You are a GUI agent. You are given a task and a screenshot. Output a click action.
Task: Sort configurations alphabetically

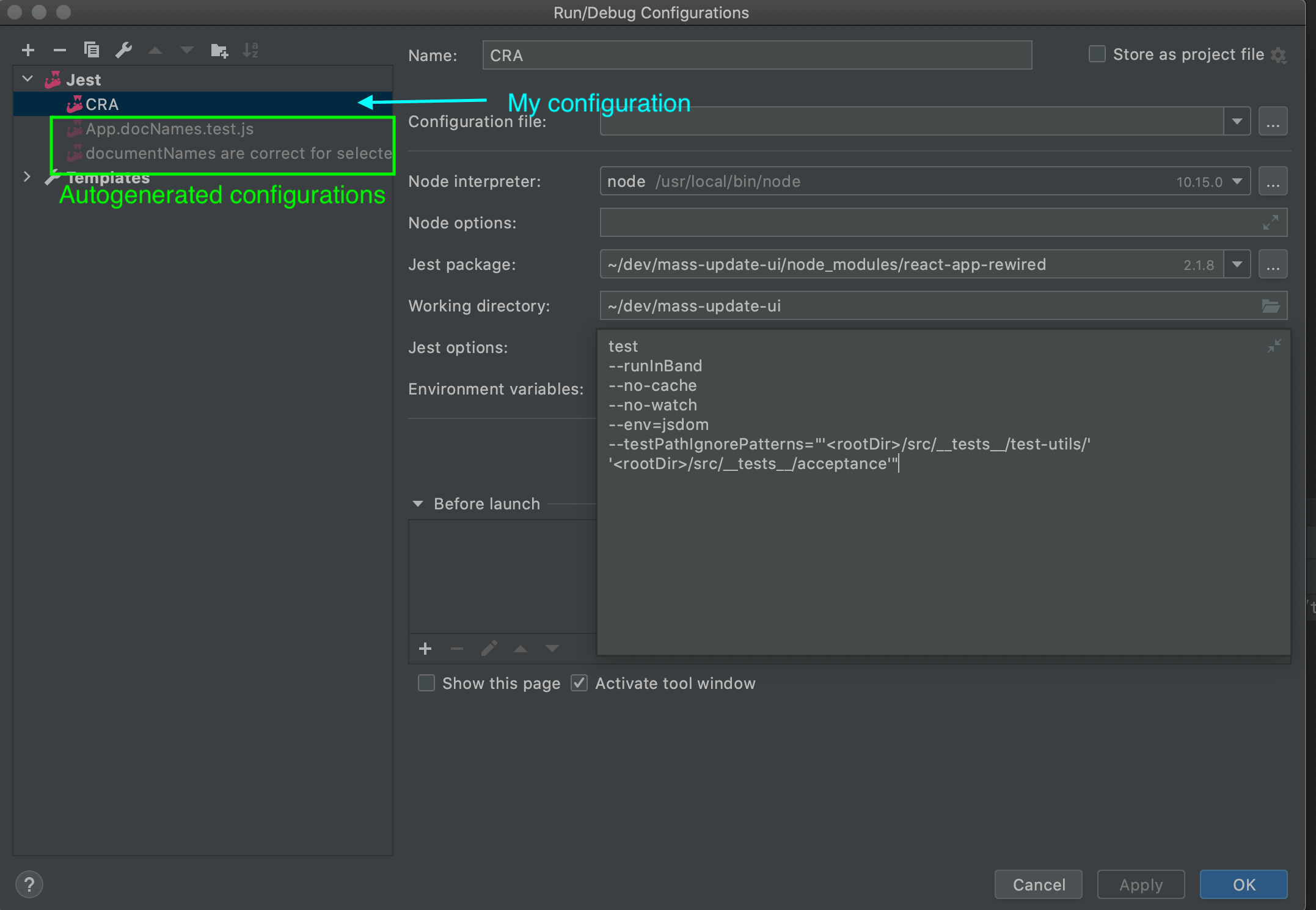[x=250, y=50]
